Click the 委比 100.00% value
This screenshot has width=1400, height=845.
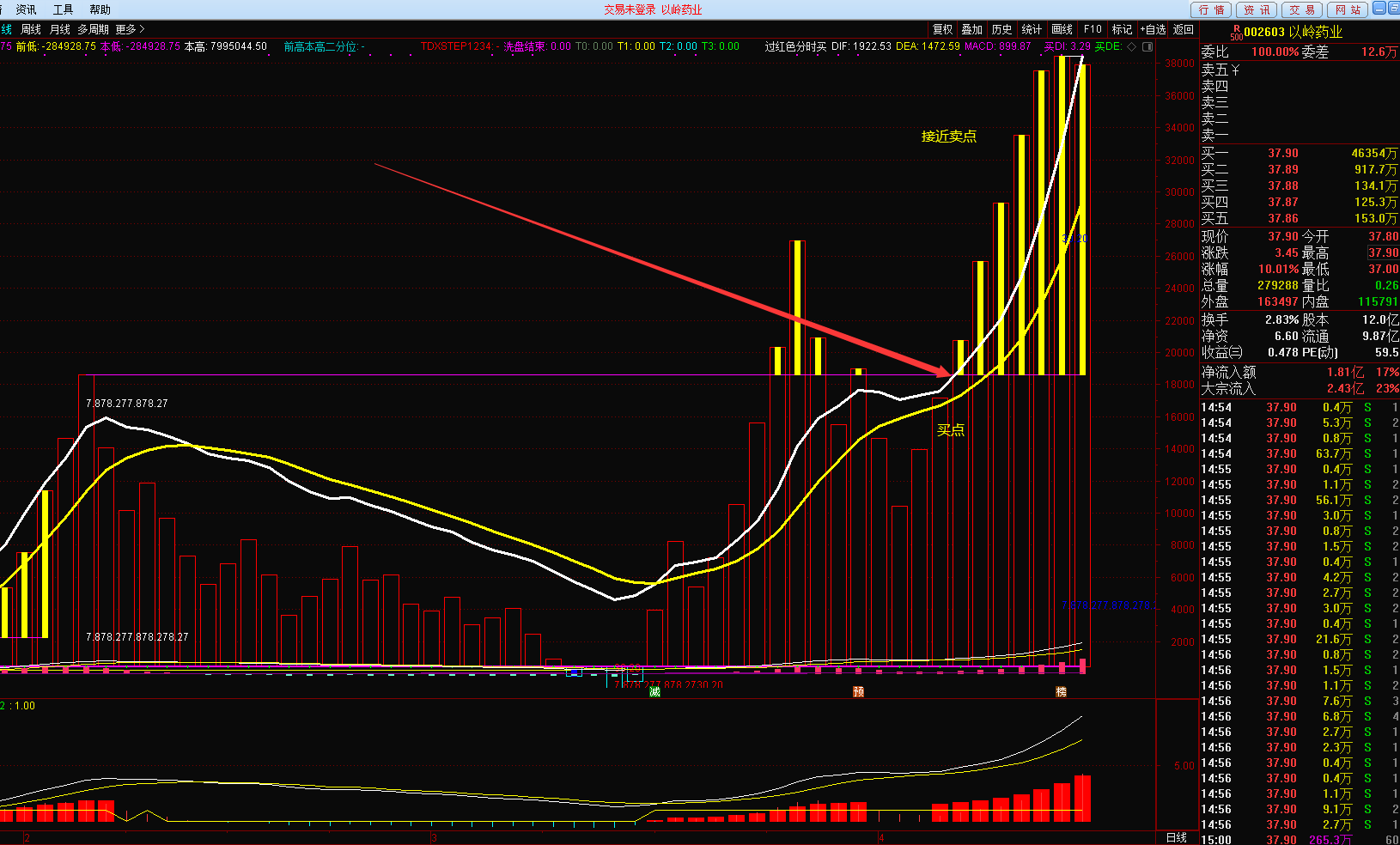point(1275,52)
